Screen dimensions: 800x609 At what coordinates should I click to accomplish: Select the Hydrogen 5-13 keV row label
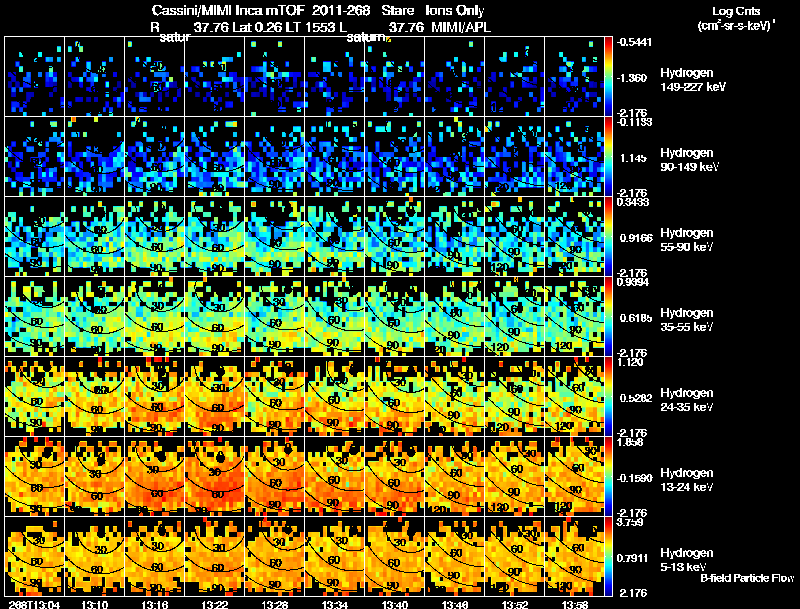(x=687, y=560)
